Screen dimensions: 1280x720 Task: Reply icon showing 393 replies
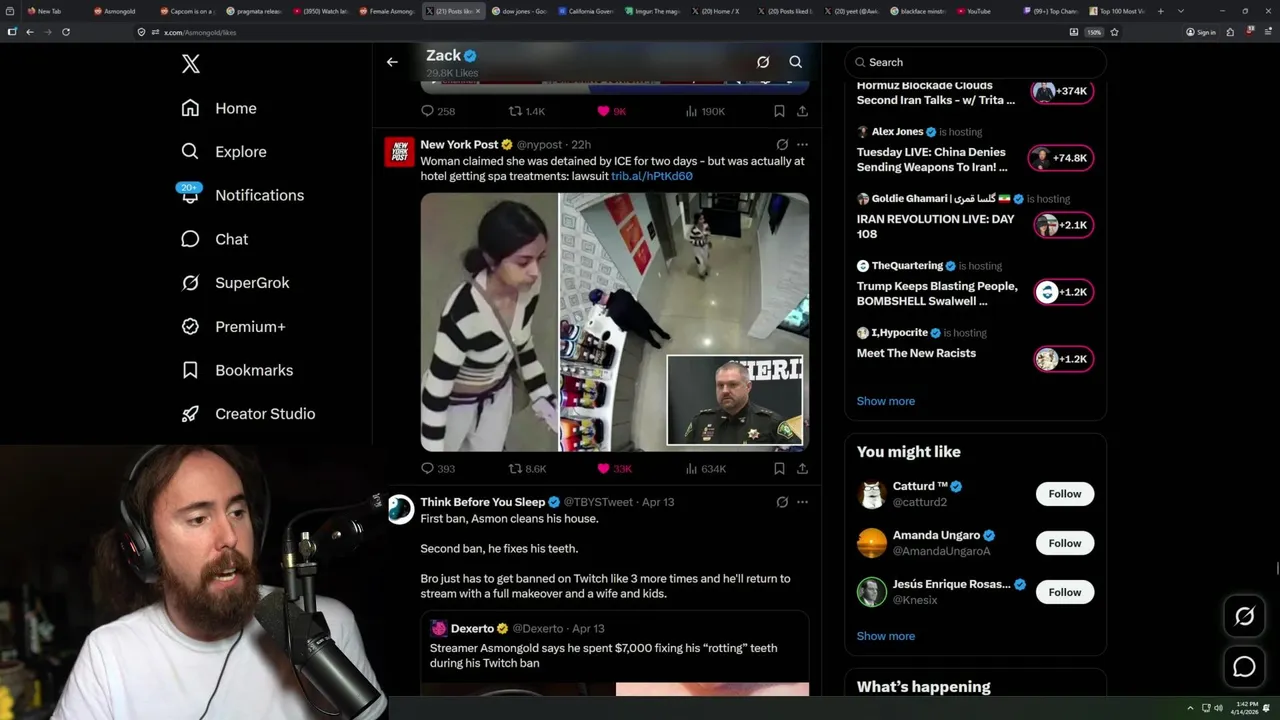427,468
